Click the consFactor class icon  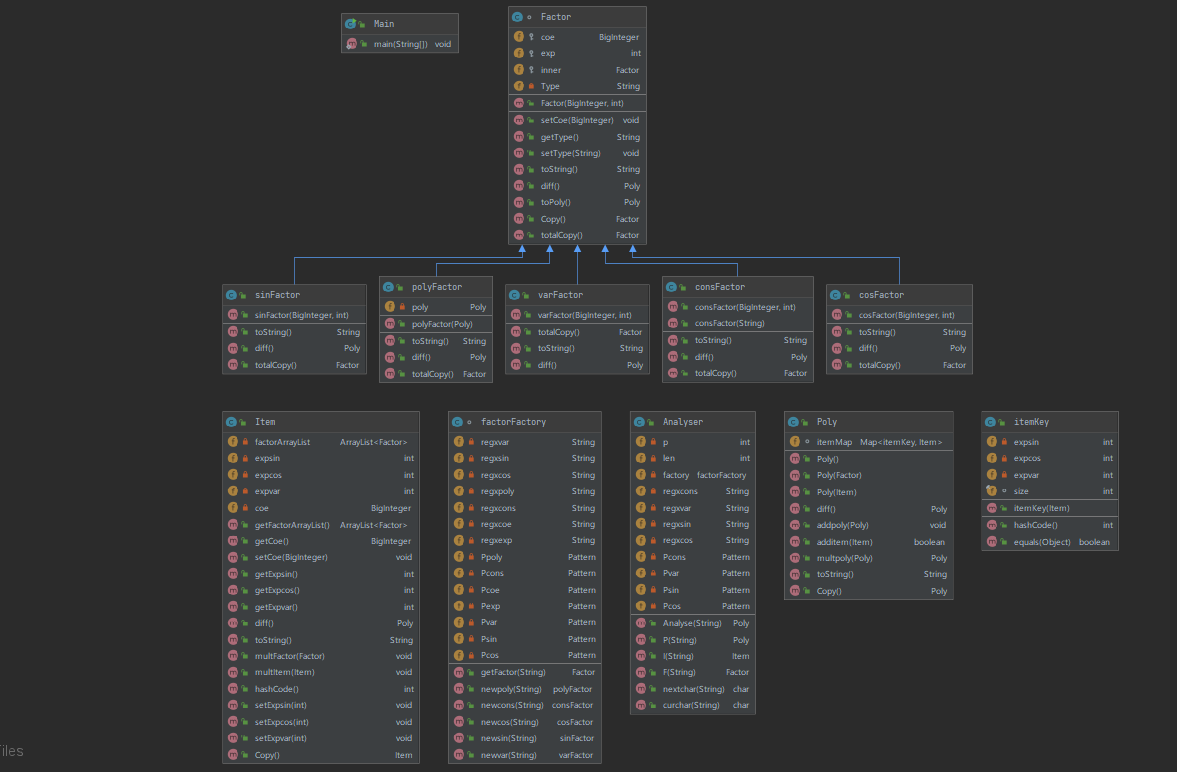tap(671, 287)
